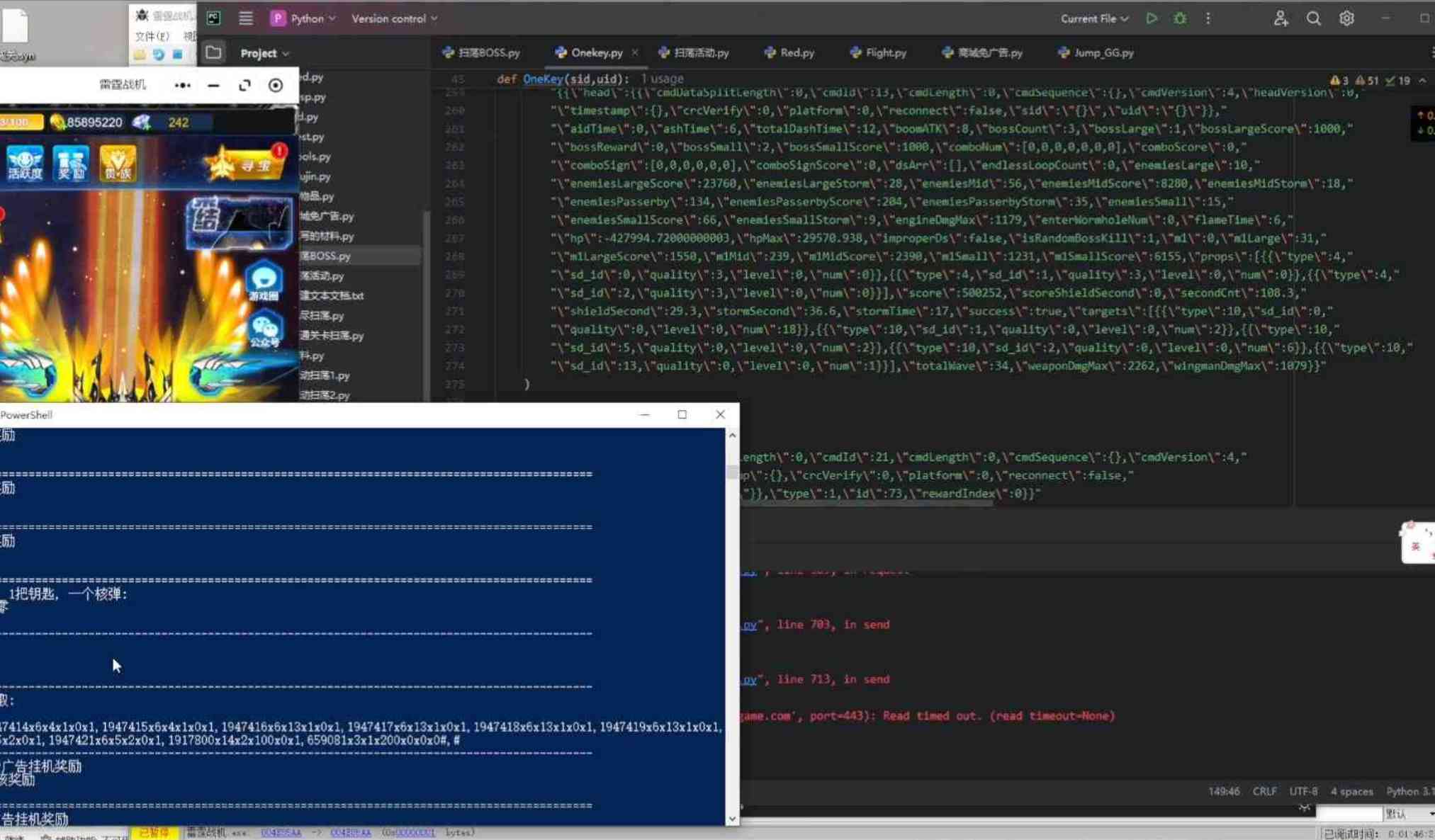The image size is (1435, 840).
Task: Open the hamburger main menu icon
Action: point(245,18)
